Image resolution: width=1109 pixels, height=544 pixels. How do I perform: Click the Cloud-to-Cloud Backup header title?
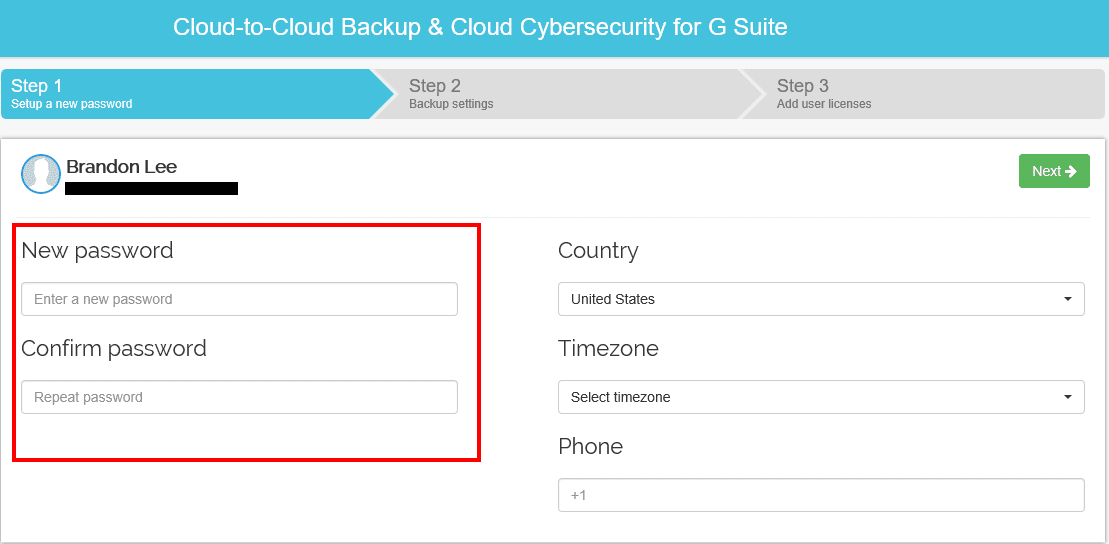coord(480,27)
